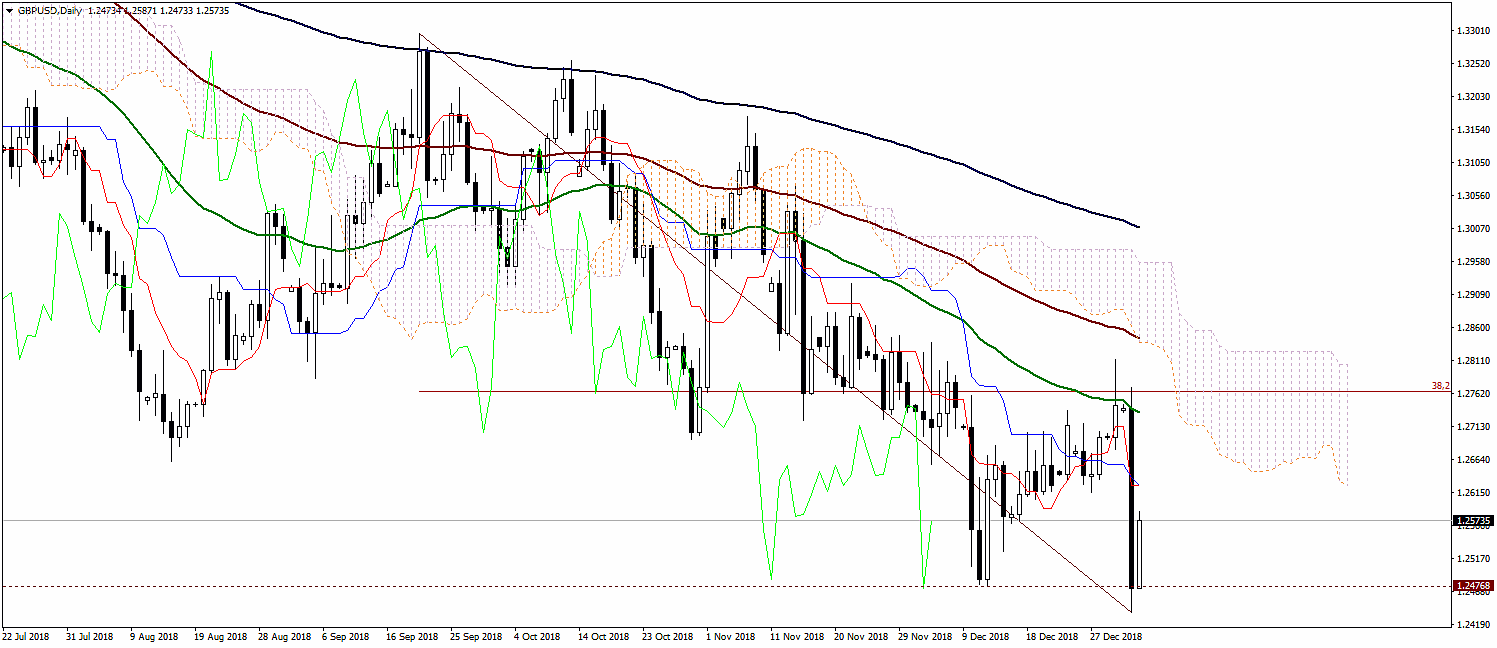Click the 1.26640 price axis label

point(1473,460)
